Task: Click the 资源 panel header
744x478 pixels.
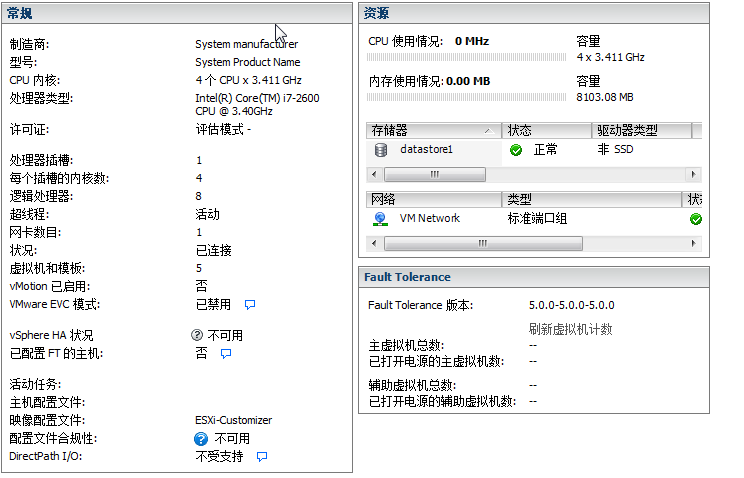Action: (x=534, y=13)
